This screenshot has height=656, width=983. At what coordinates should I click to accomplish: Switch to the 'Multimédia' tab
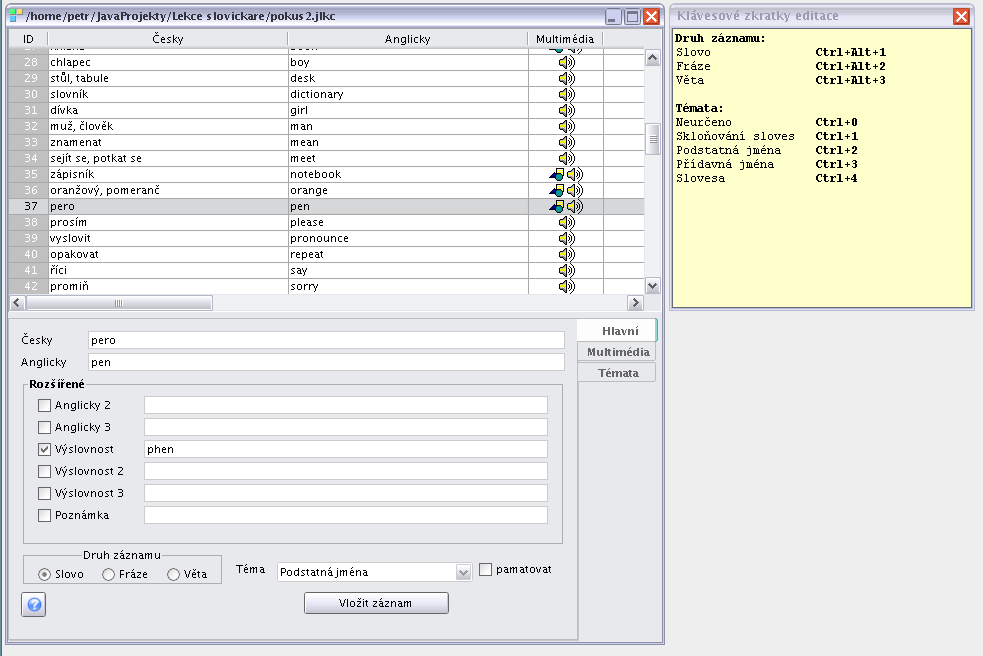617,352
